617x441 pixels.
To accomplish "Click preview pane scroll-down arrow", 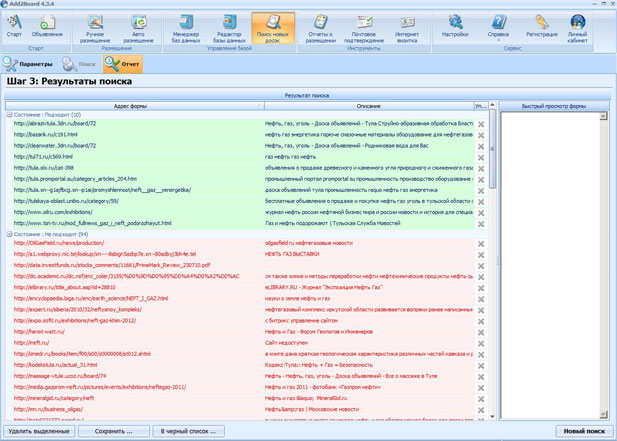I will [x=603, y=414].
